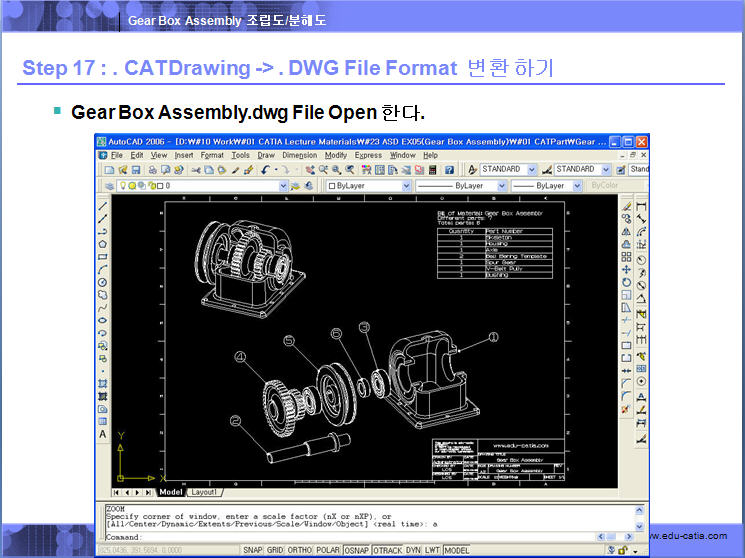745x558 pixels.
Task: Disable OSNAP in the status bar
Action: pyautogui.click(x=356, y=551)
